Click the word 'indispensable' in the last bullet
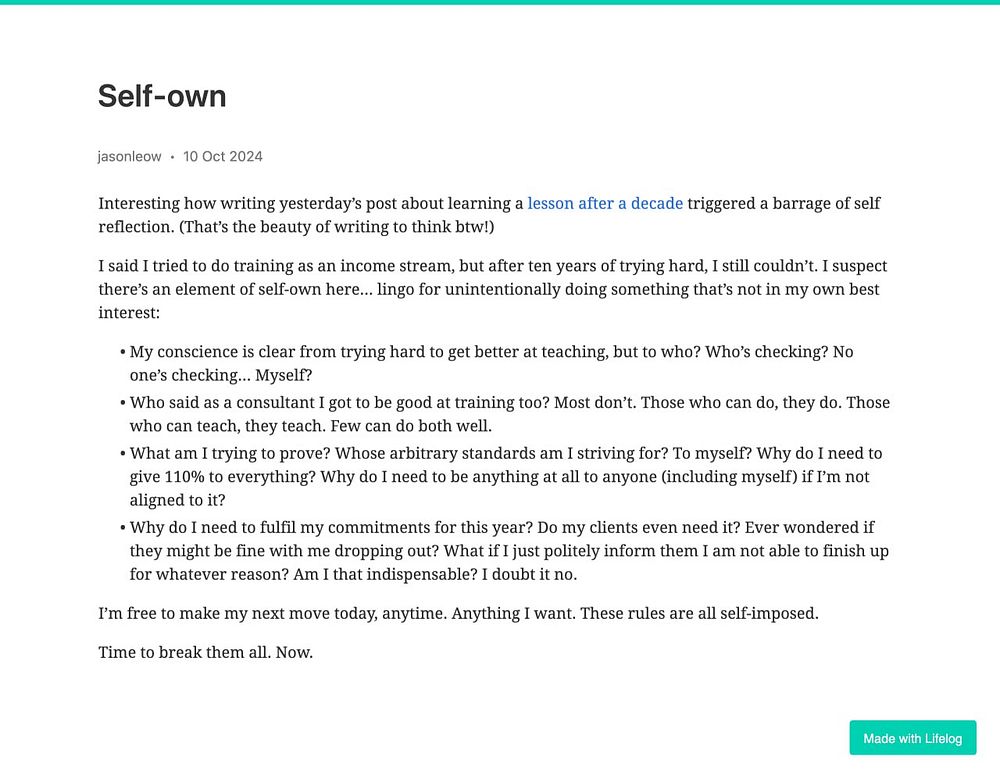 pos(421,575)
